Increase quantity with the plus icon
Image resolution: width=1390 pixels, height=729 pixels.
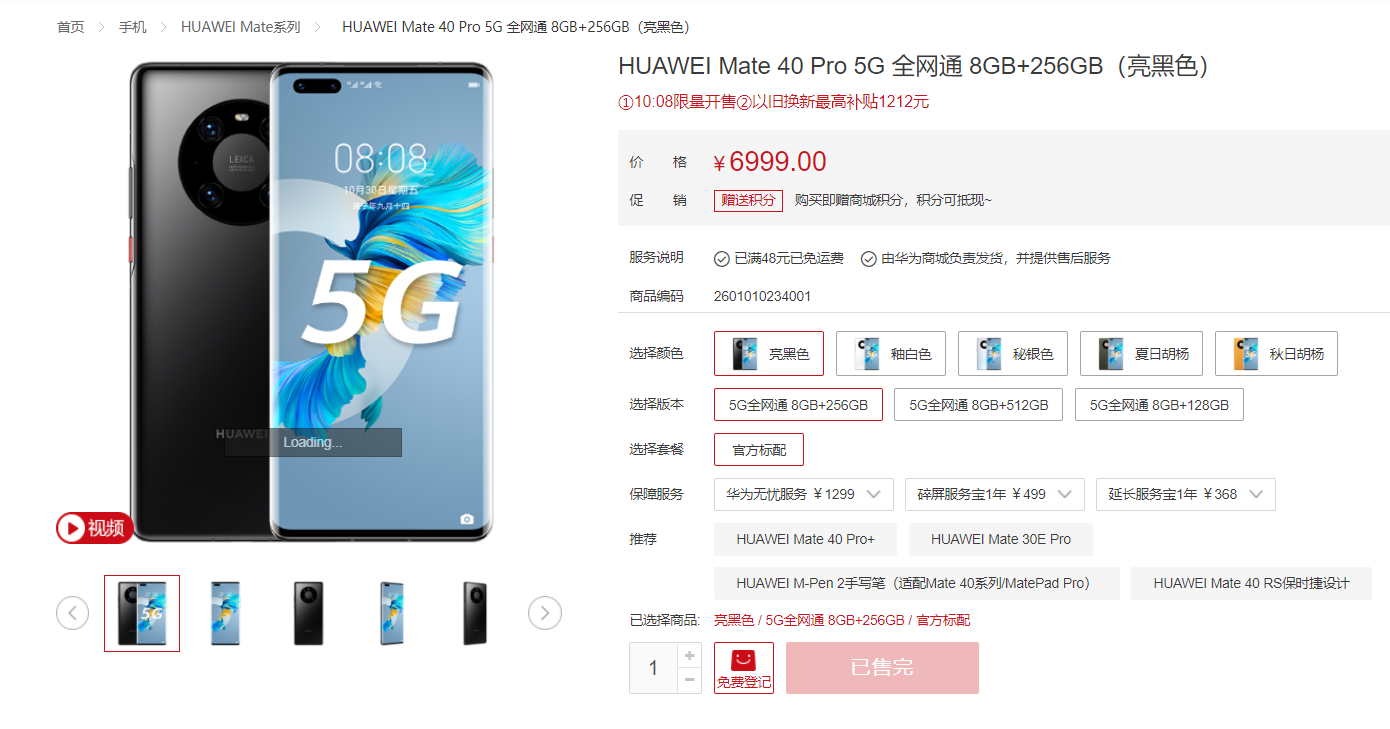(x=689, y=656)
